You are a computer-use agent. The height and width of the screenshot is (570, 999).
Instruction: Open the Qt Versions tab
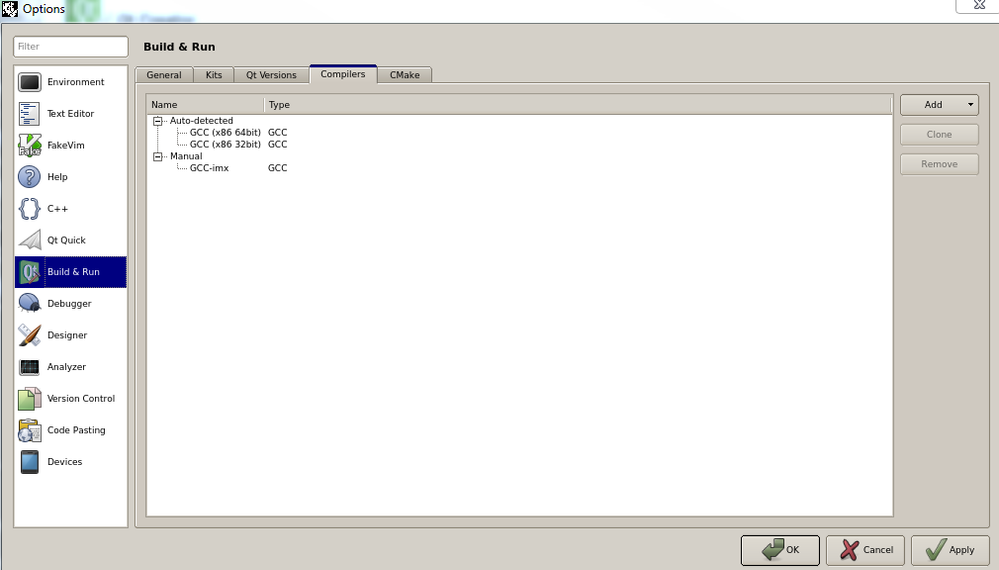pyautogui.click(x=271, y=75)
